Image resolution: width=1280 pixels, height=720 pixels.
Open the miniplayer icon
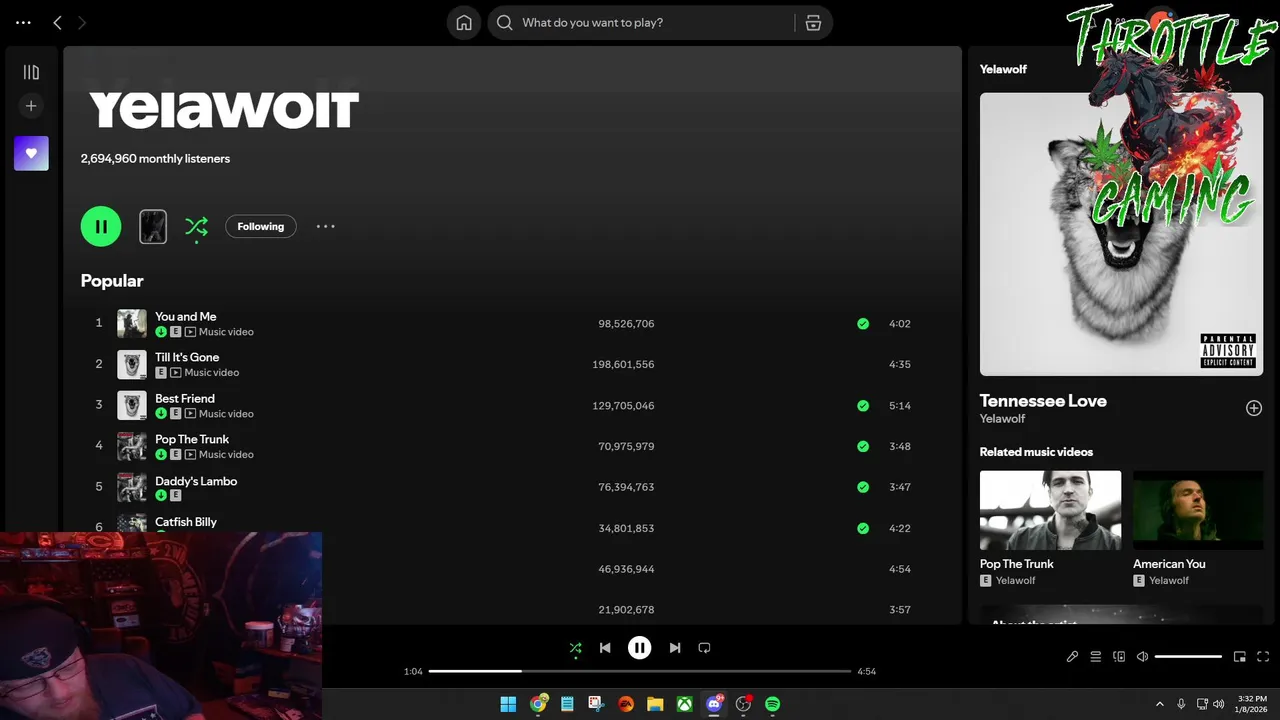[x=1240, y=657]
